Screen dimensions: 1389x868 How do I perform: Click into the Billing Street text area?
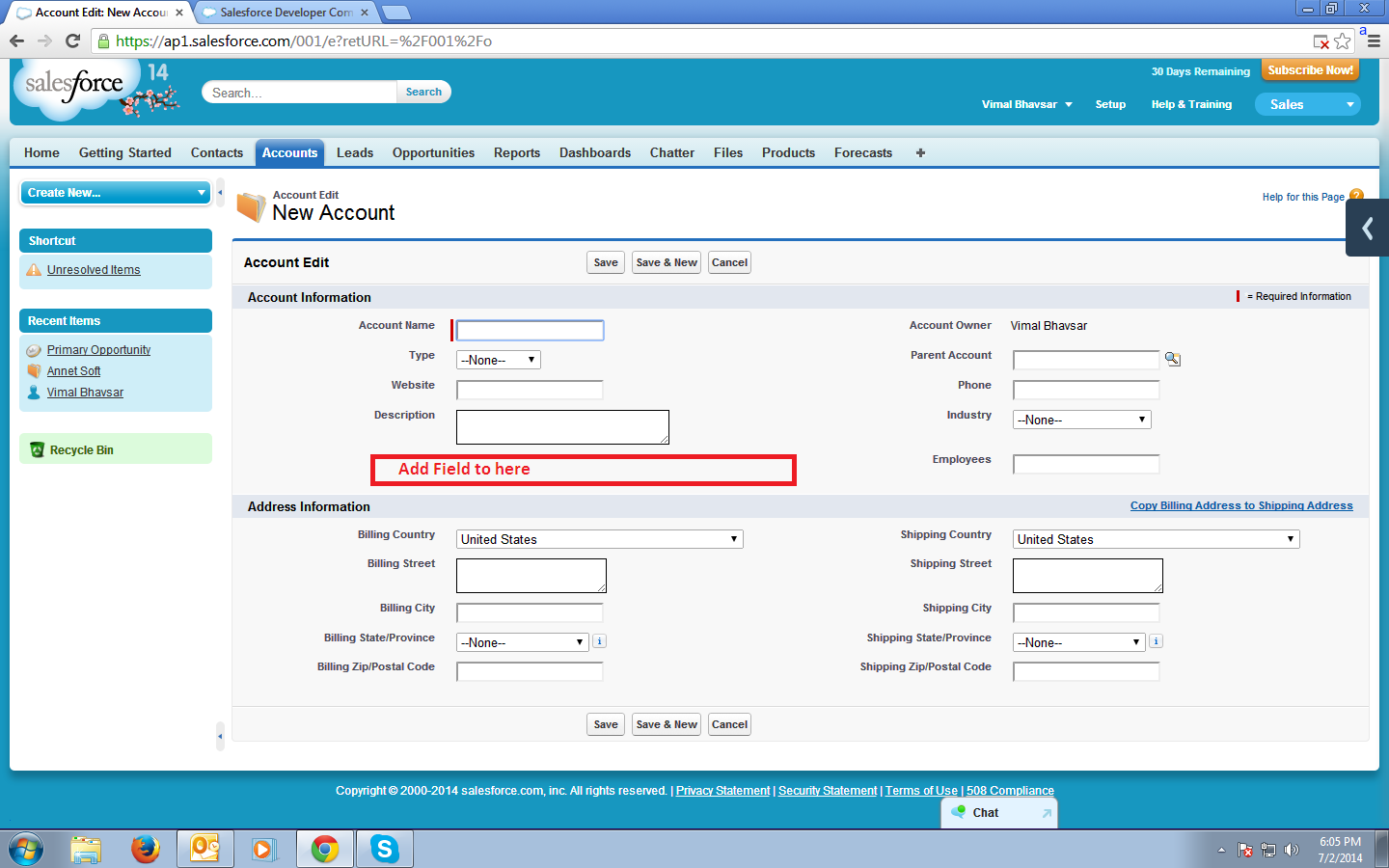coord(531,576)
